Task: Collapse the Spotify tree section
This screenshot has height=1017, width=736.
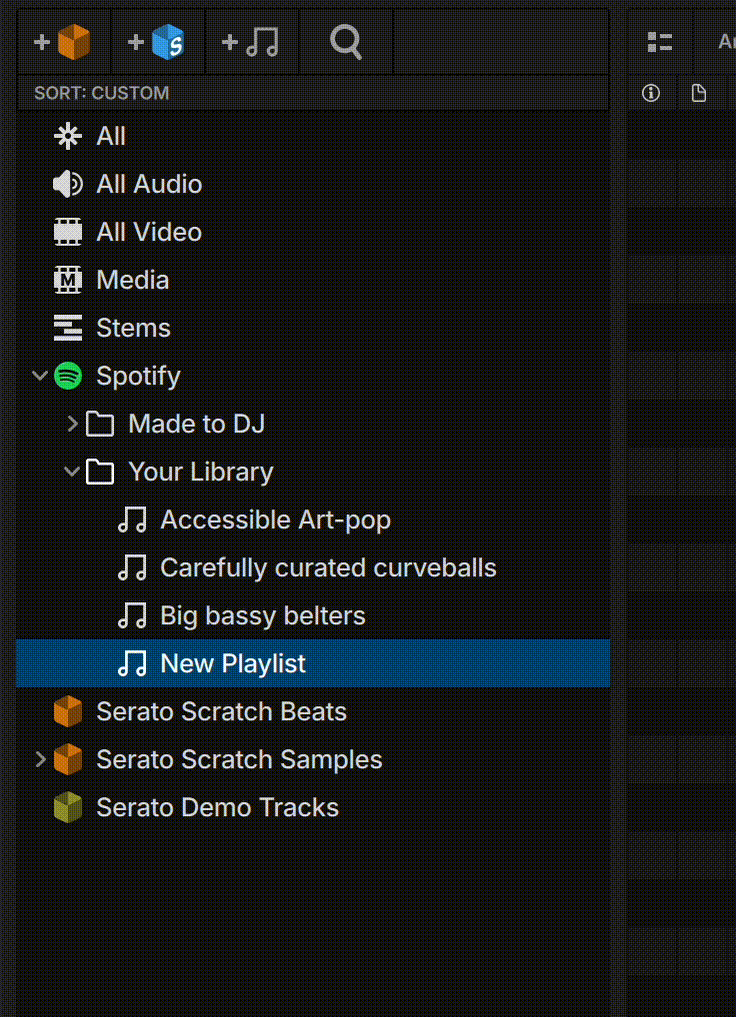Action: click(x=40, y=376)
